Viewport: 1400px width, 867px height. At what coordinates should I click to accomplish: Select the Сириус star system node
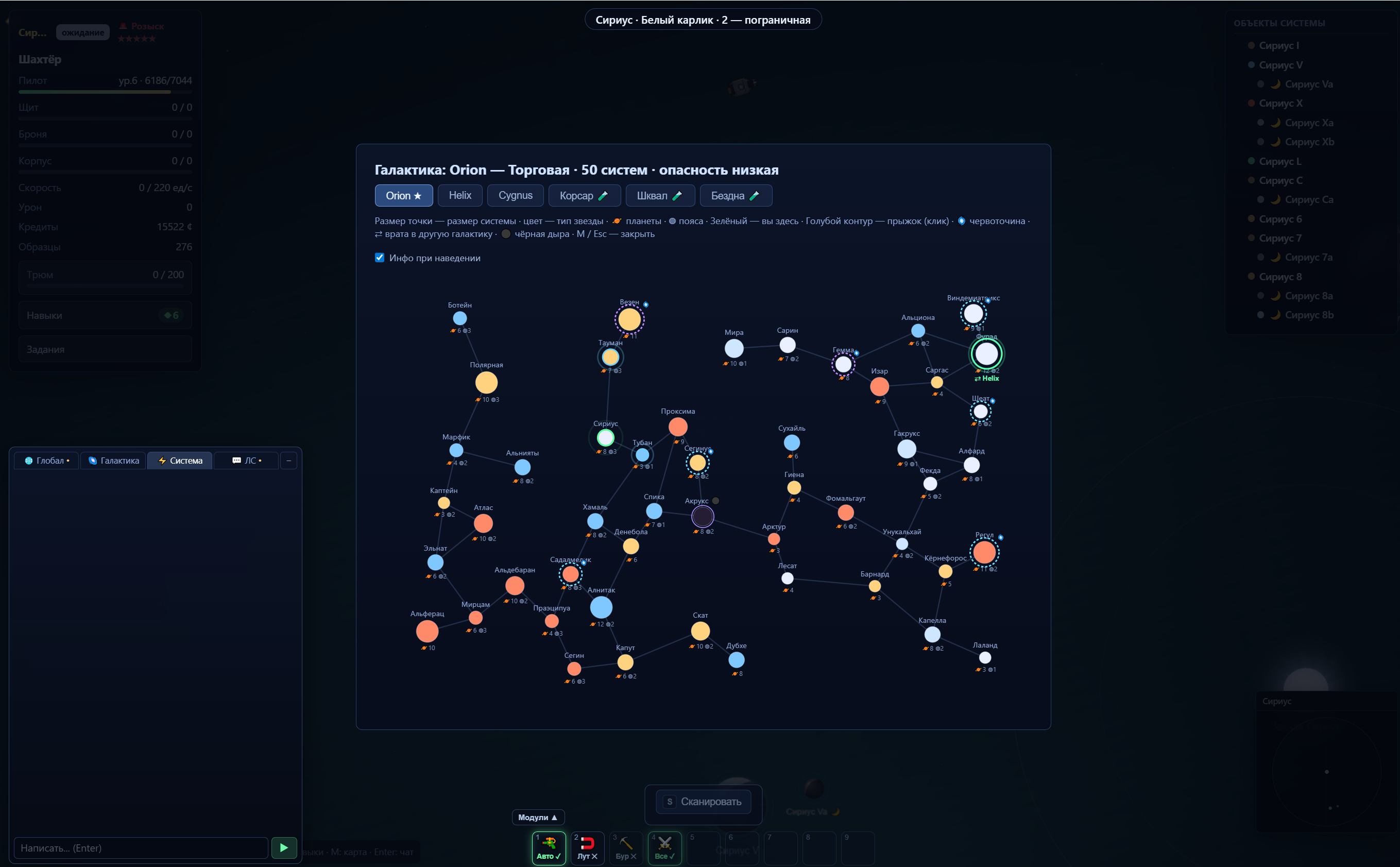605,438
